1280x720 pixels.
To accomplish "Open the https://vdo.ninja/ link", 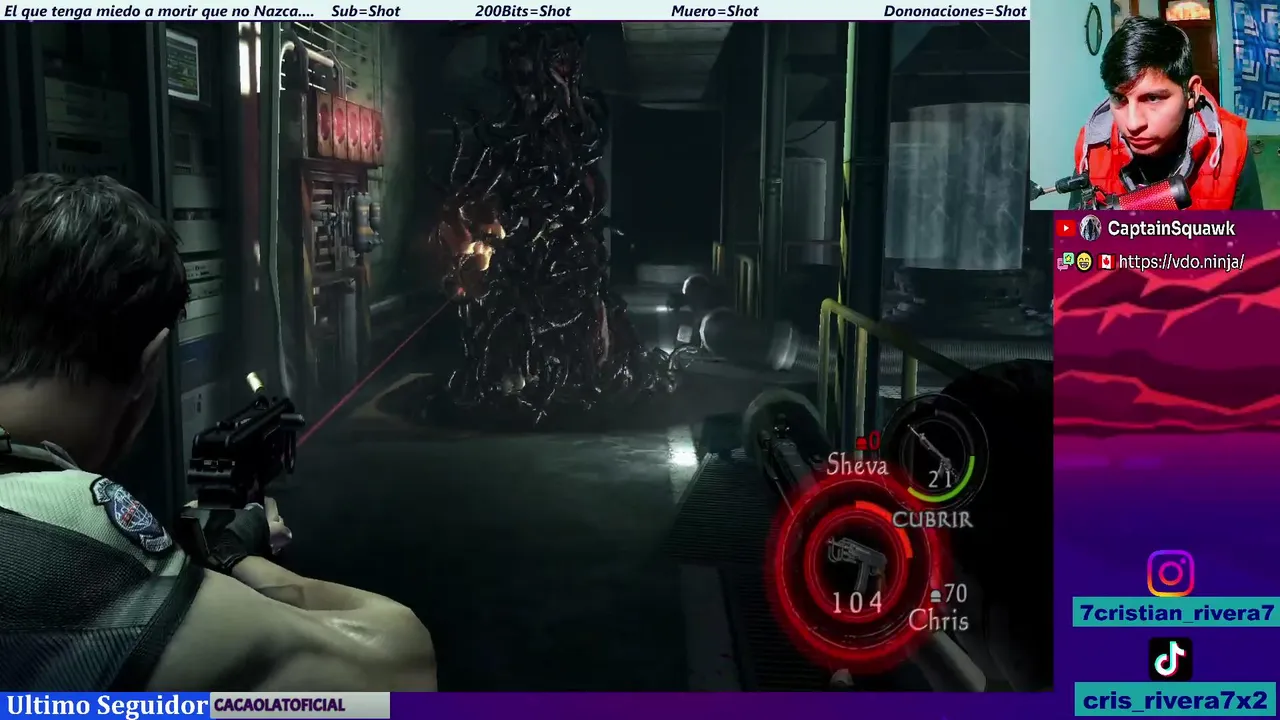I will click(1181, 262).
